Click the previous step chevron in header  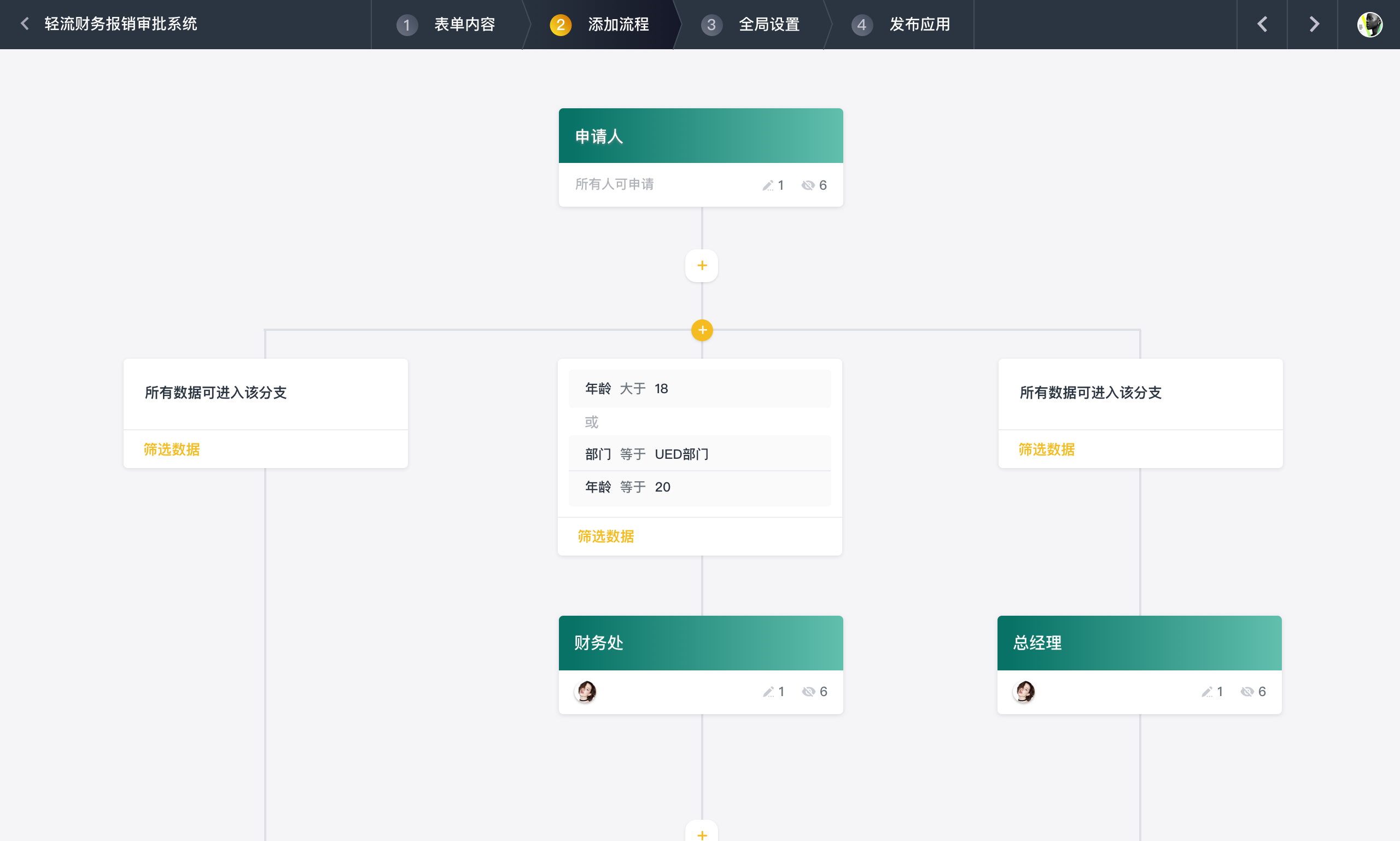(x=1262, y=25)
